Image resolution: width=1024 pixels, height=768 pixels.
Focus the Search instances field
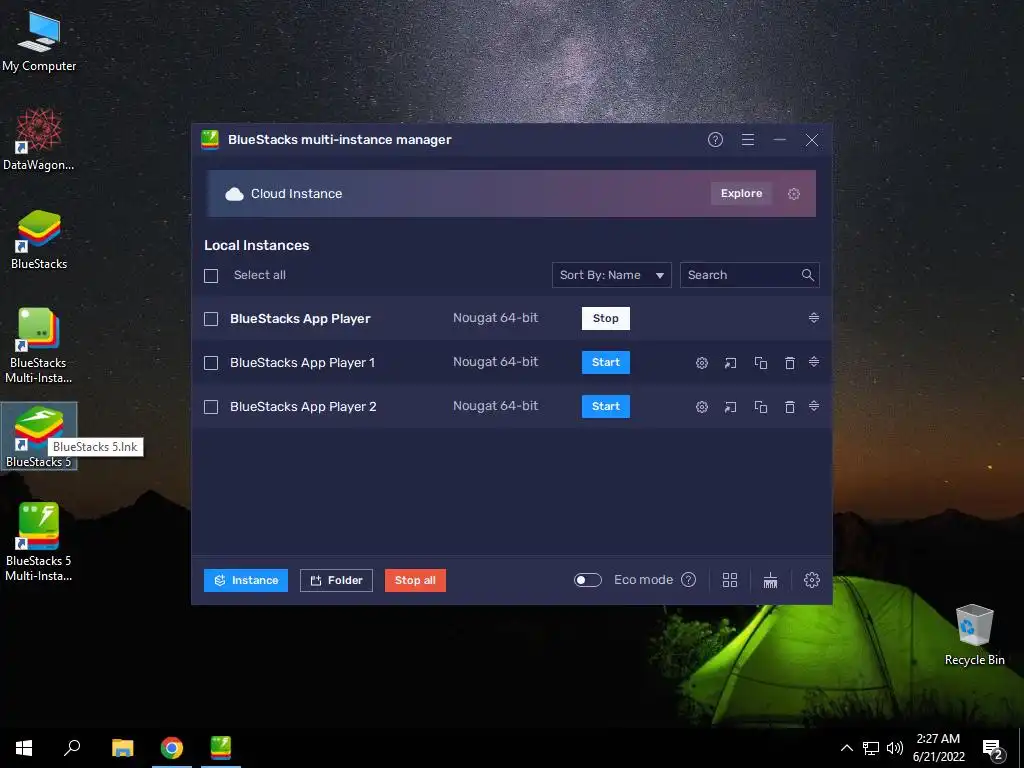tap(749, 275)
